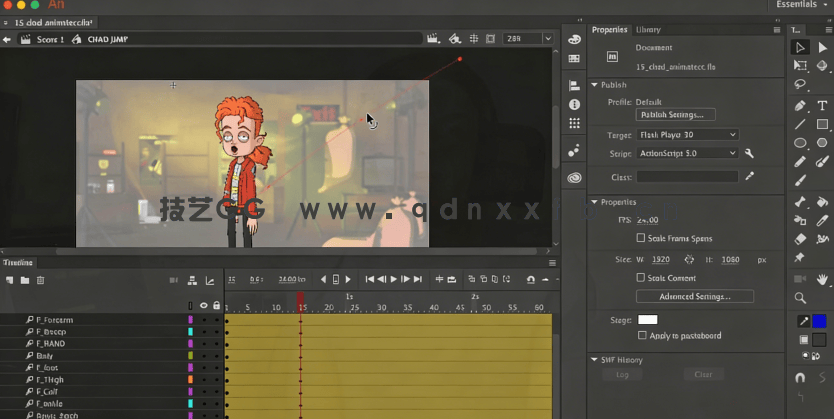
Task: Open the Timeline panel options menu
Action: click(x=553, y=263)
